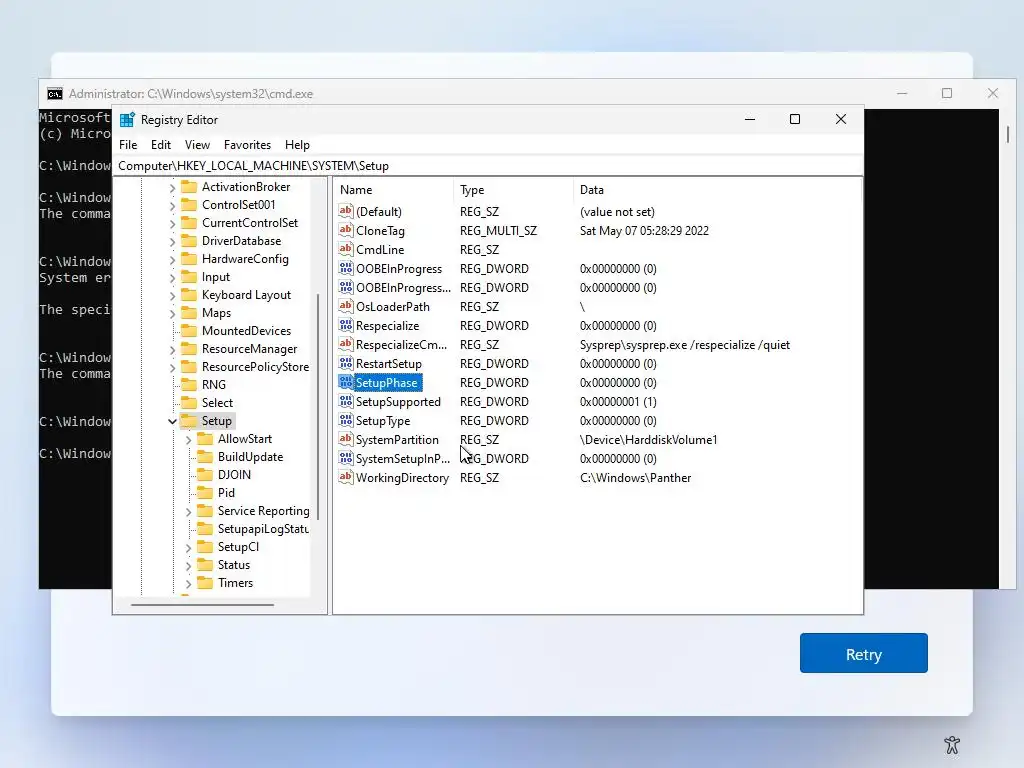This screenshot has height=768, width=1024.
Task: Select the OOBEInProgress DWORD icon
Action: point(345,268)
